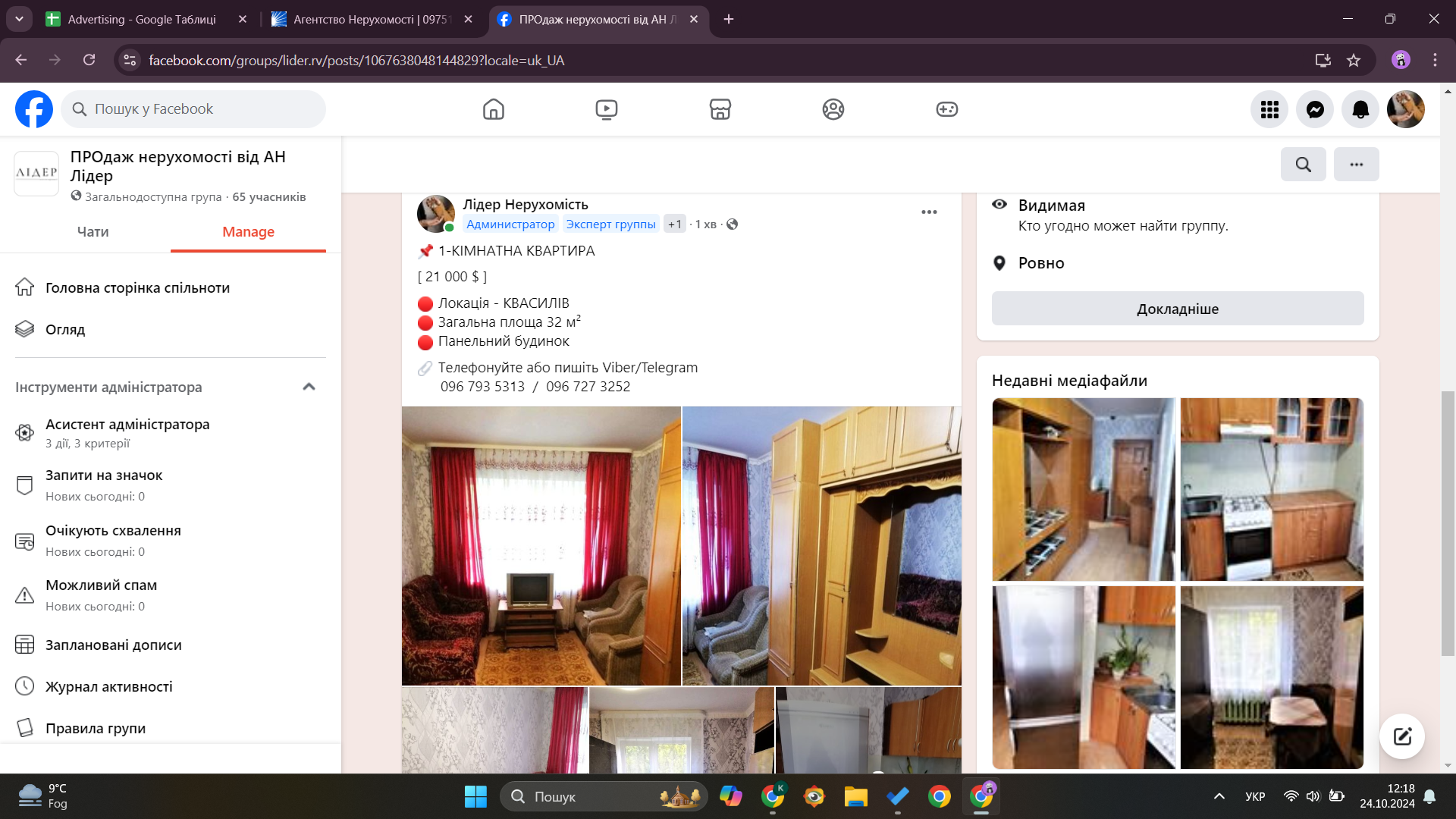The image size is (1456, 819).
Task: Switch to the Чати tab
Action: tap(93, 232)
